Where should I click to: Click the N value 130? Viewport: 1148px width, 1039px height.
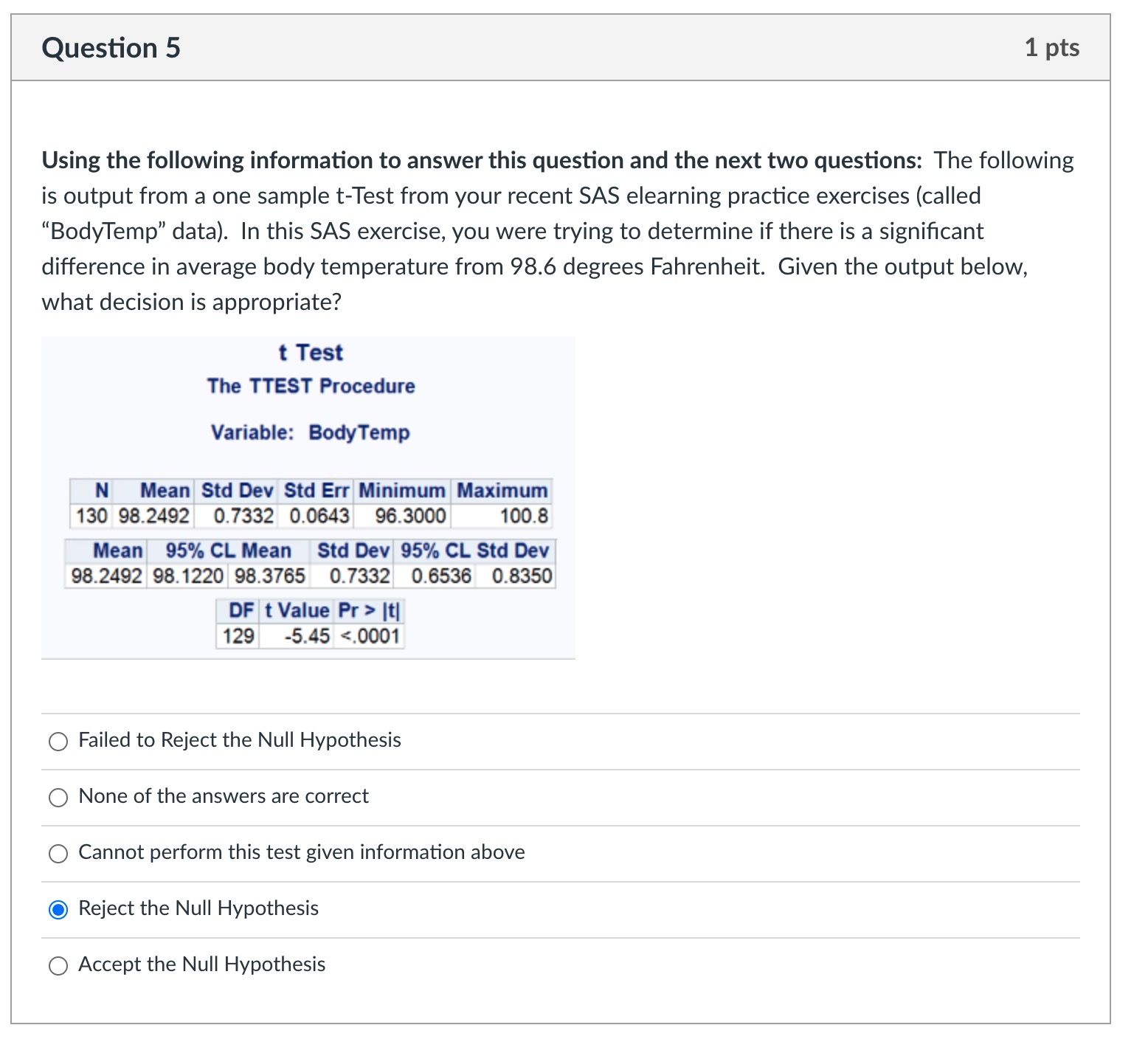[x=91, y=515]
